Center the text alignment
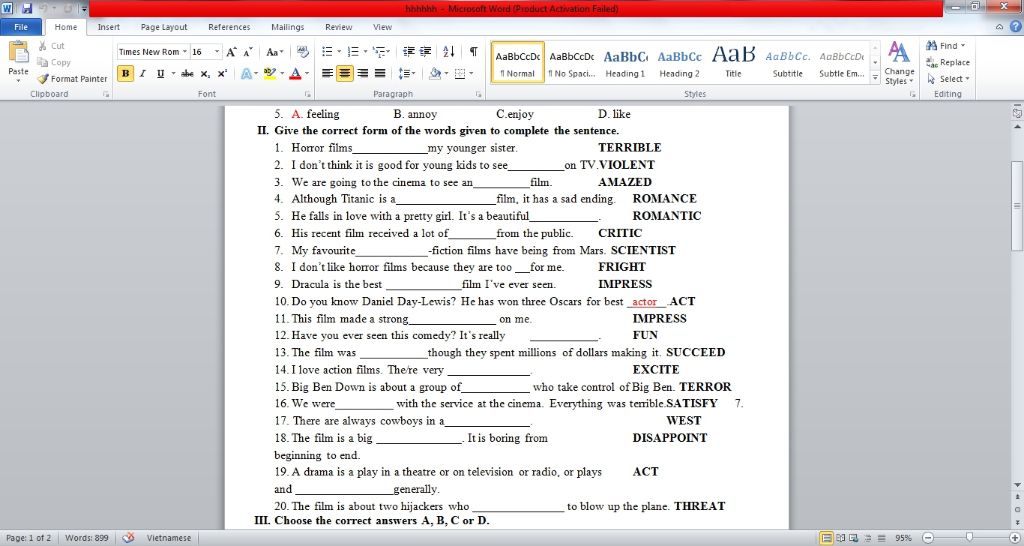Image resolution: width=1024 pixels, height=546 pixels. tap(345, 74)
